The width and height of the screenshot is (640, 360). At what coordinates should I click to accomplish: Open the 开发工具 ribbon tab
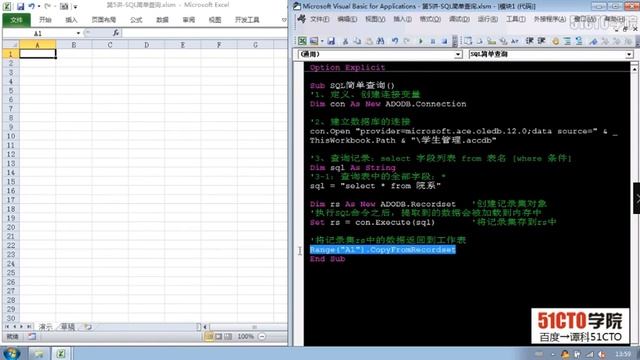(247, 20)
